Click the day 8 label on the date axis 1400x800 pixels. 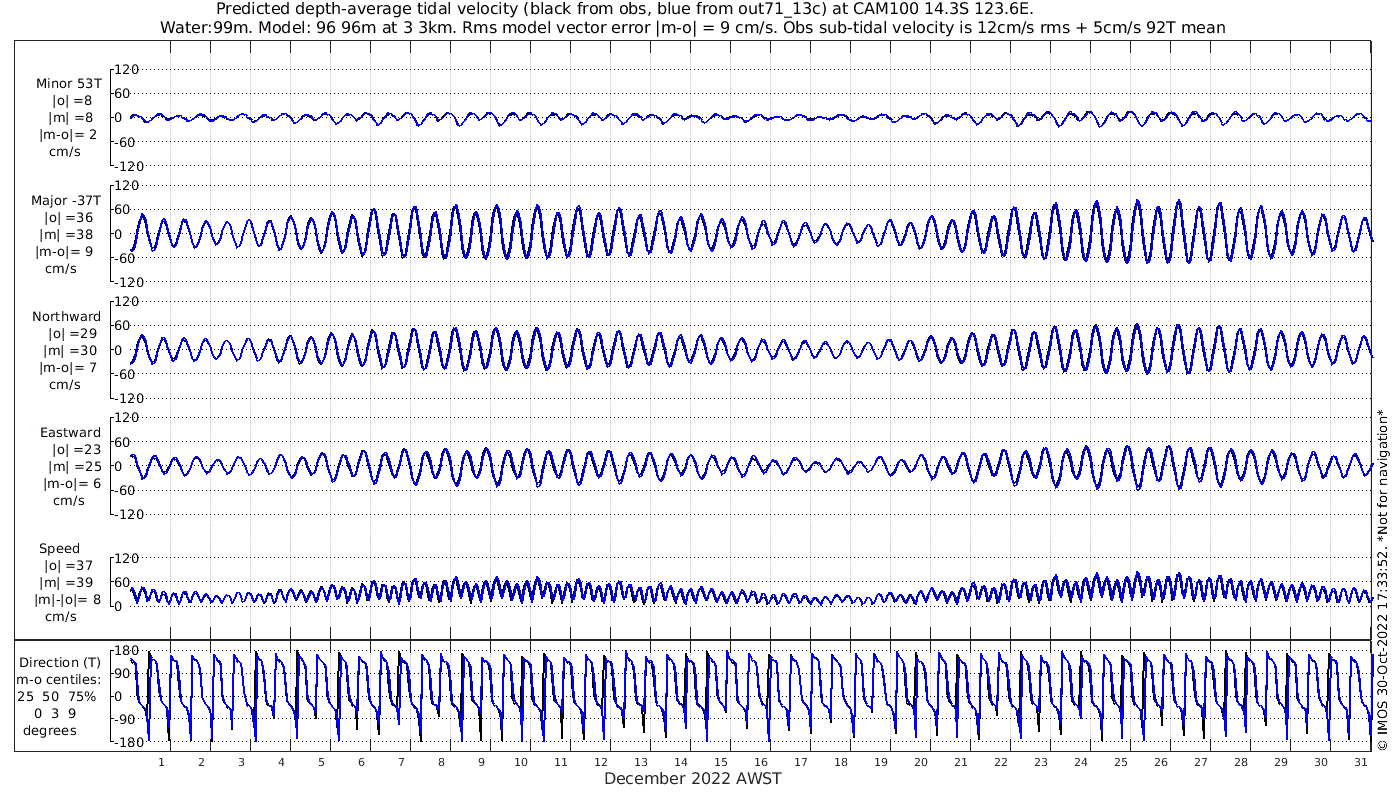pos(441,762)
